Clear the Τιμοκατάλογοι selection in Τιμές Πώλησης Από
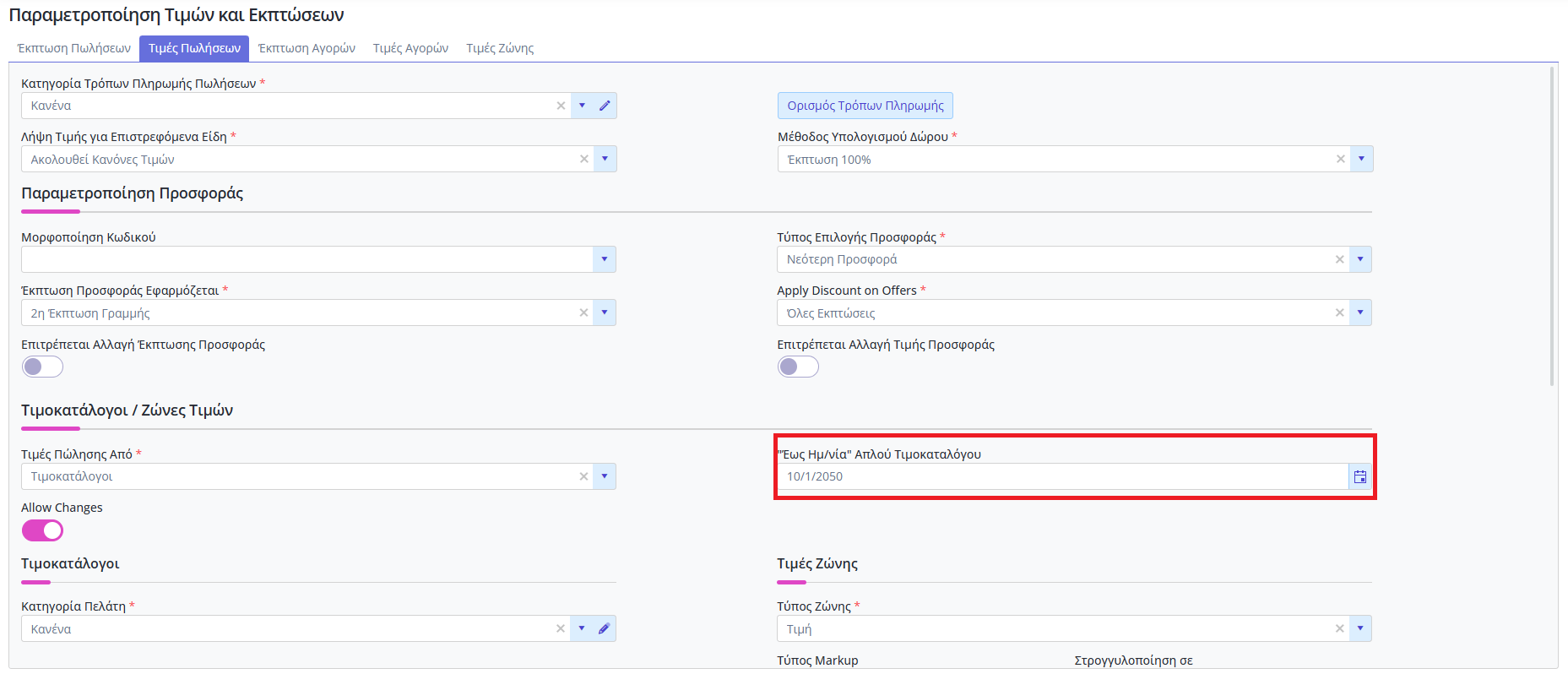Screen dimensions: 1568x674 click(x=583, y=477)
